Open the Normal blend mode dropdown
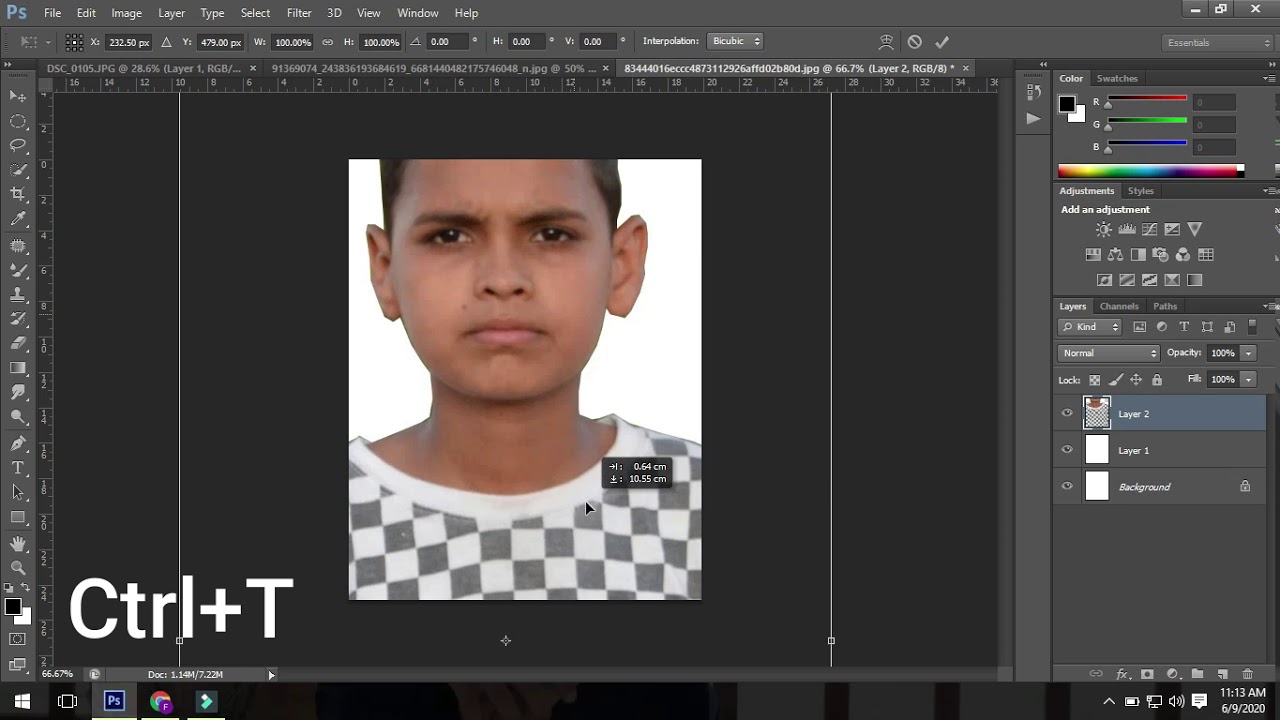Image resolution: width=1280 pixels, height=720 pixels. (1108, 353)
